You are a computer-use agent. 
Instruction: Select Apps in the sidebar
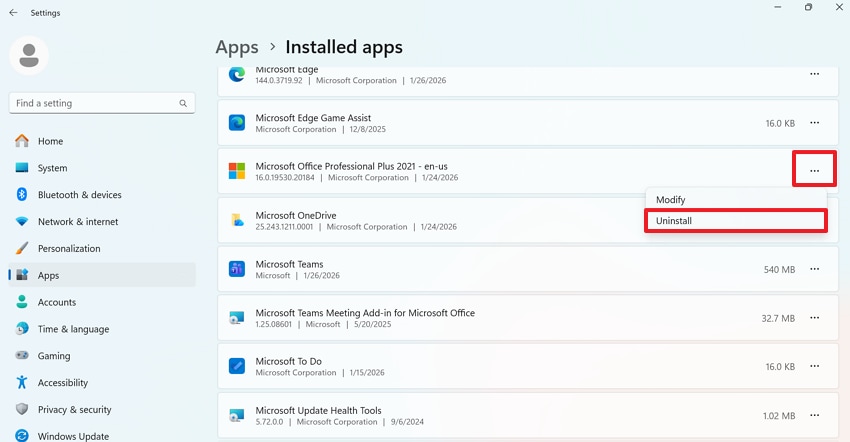coord(102,276)
